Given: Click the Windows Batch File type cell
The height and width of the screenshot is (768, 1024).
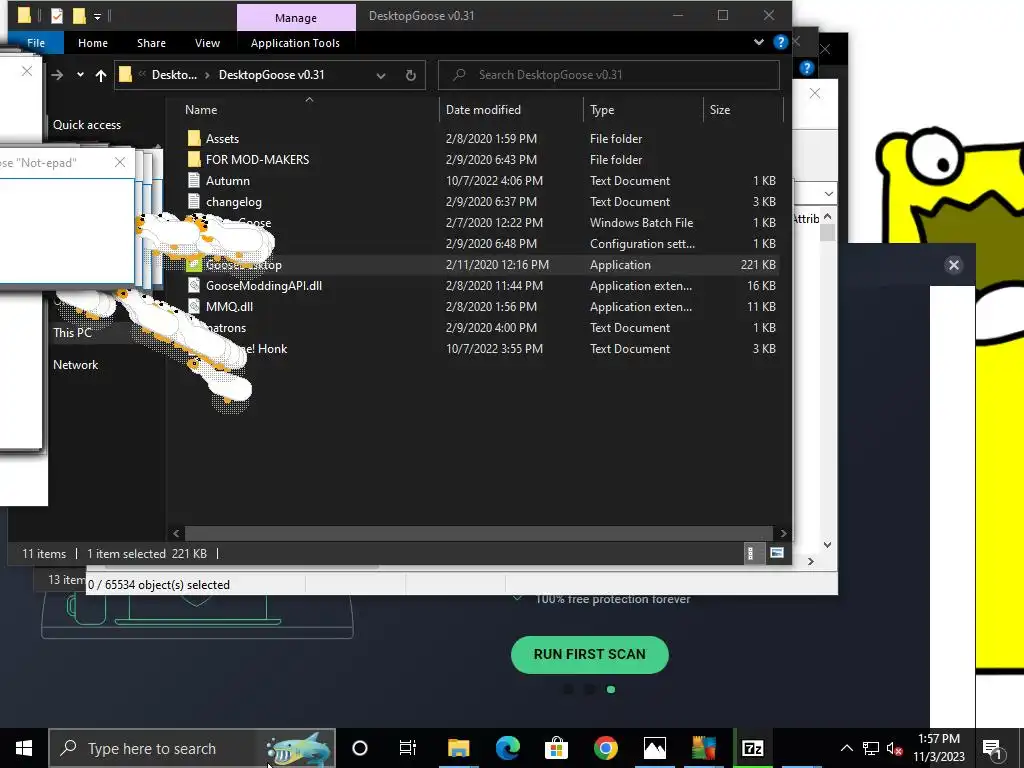Looking at the screenshot, I should (641, 223).
